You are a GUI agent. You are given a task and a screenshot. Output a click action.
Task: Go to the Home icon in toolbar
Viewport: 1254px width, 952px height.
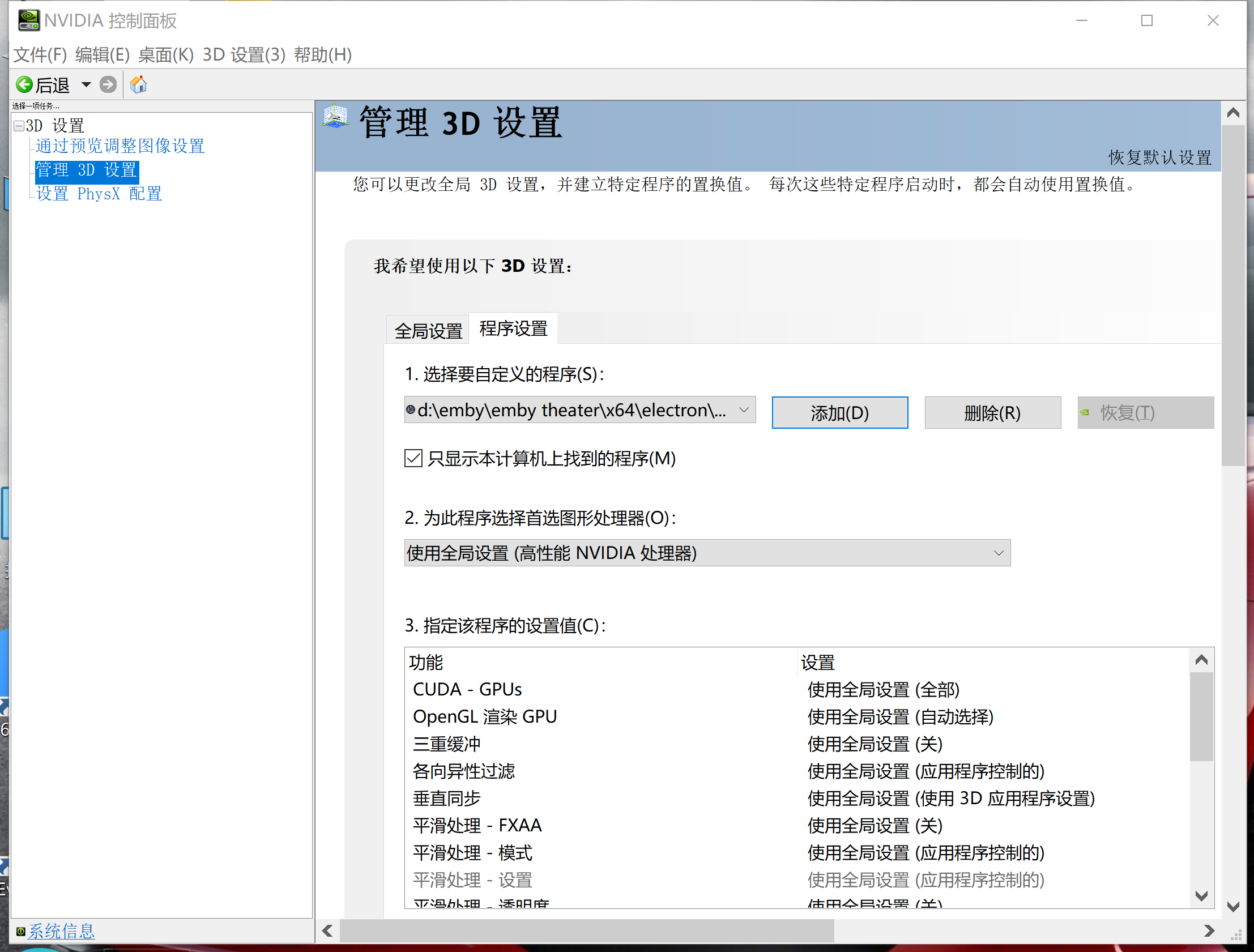(x=138, y=85)
